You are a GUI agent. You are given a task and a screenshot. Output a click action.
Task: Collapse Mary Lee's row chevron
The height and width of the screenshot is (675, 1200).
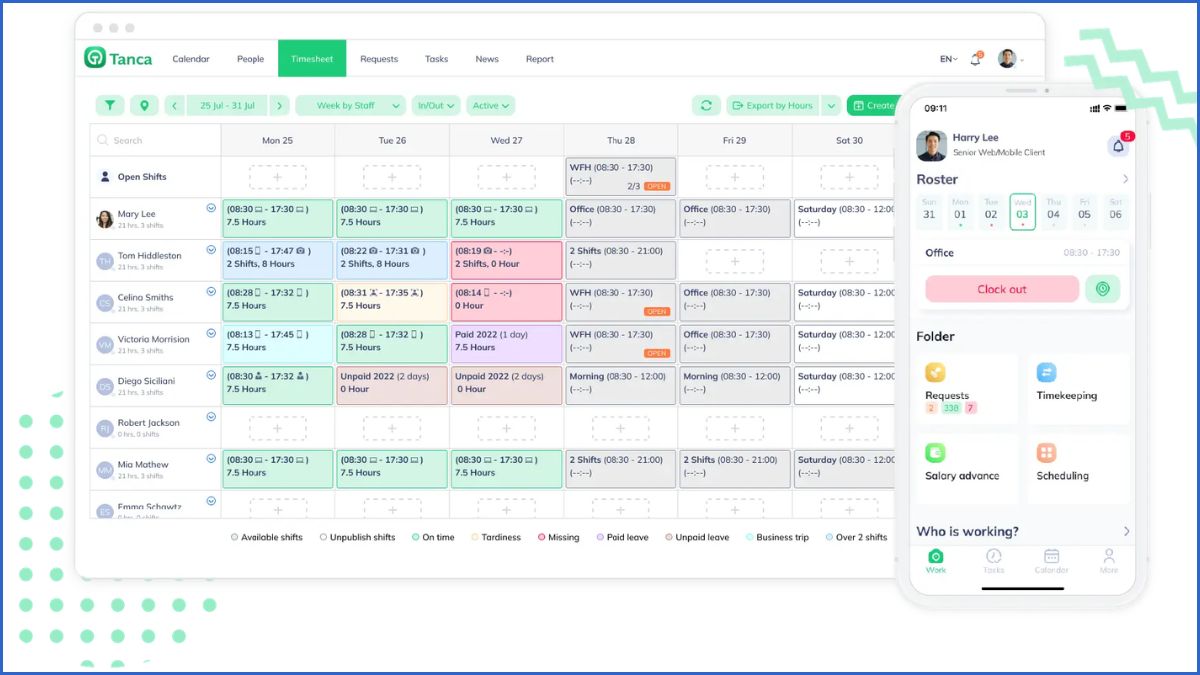tap(209, 210)
